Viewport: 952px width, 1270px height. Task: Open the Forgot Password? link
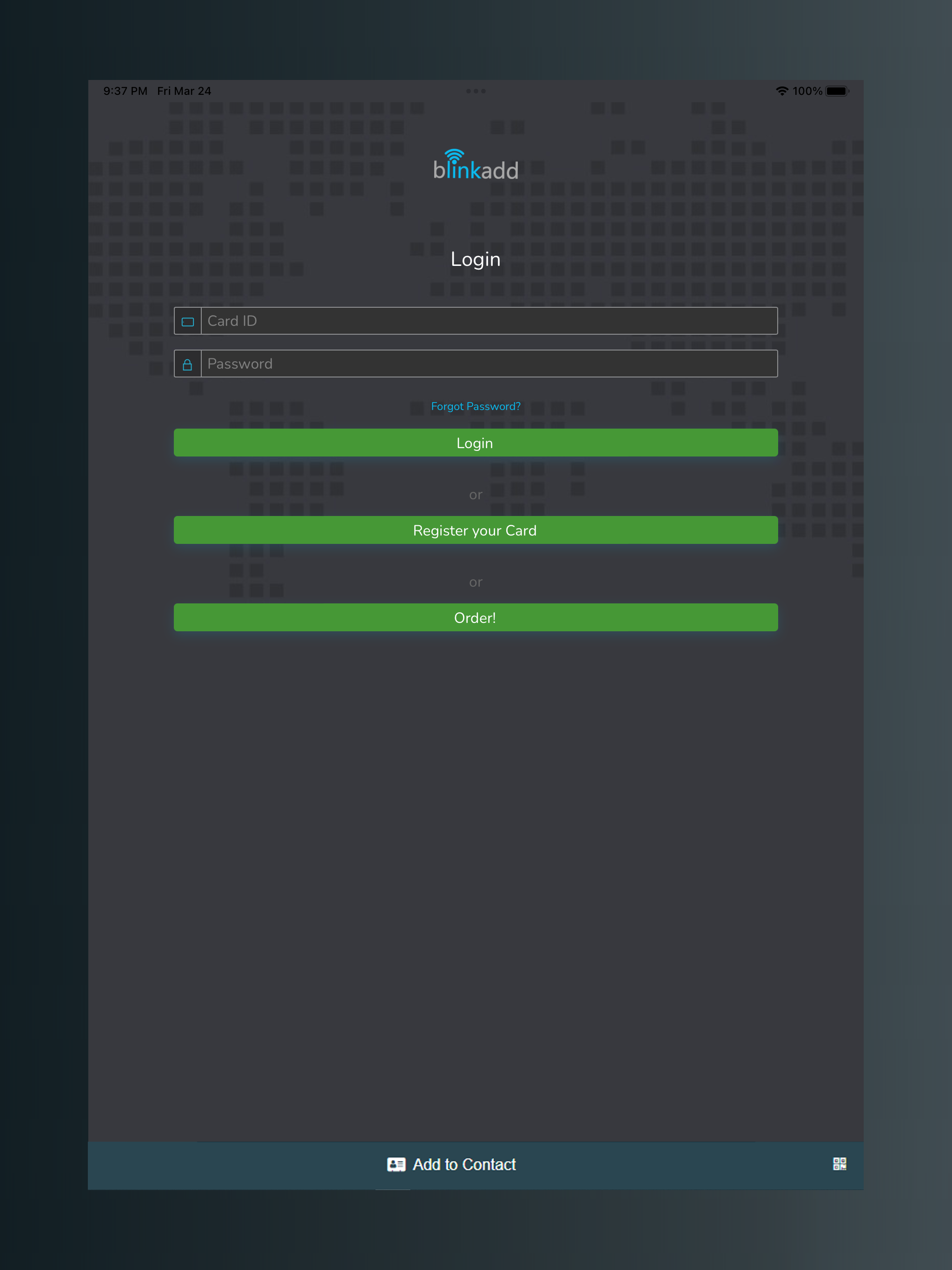(x=476, y=406)
